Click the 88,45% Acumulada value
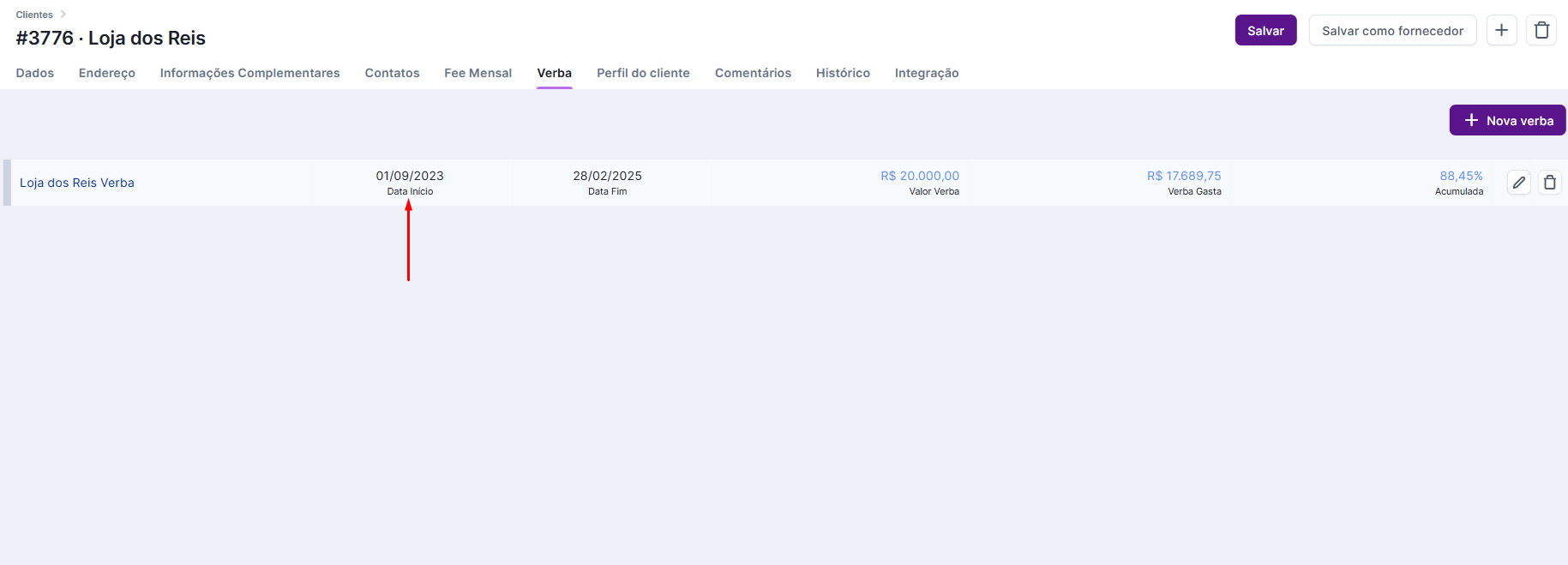 1460,176
